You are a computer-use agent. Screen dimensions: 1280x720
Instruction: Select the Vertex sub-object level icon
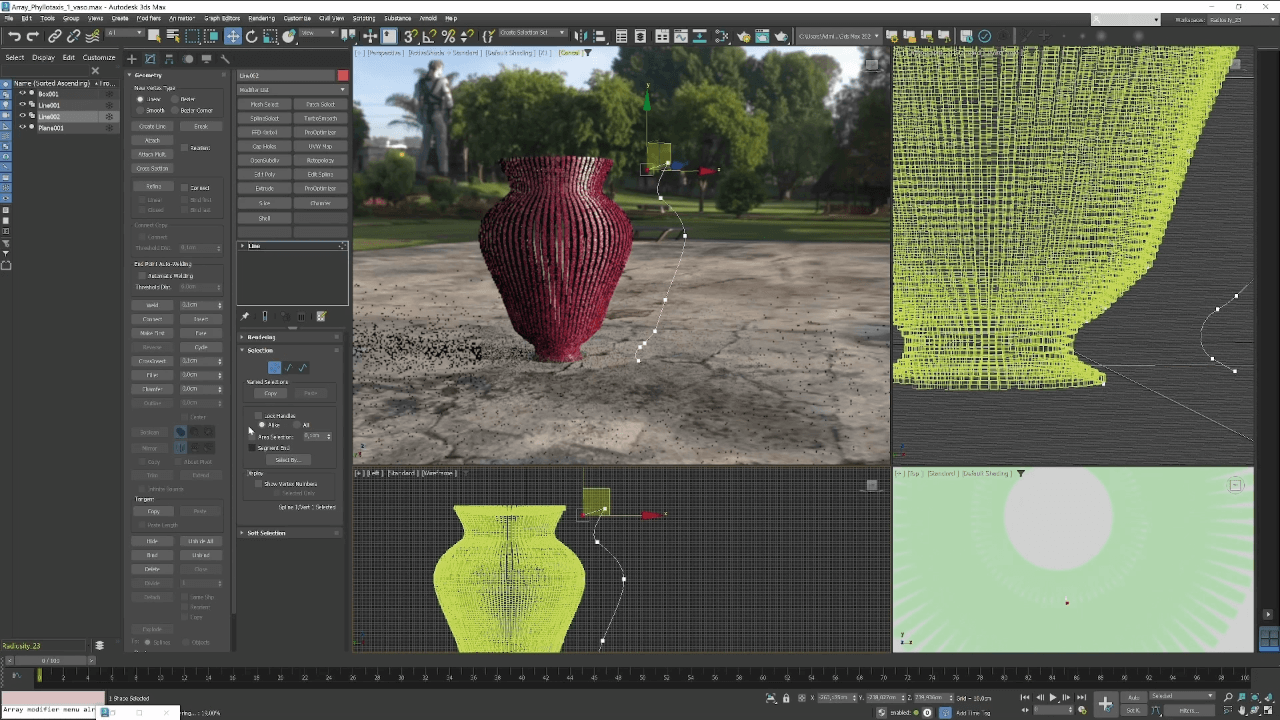coord(274,367)
